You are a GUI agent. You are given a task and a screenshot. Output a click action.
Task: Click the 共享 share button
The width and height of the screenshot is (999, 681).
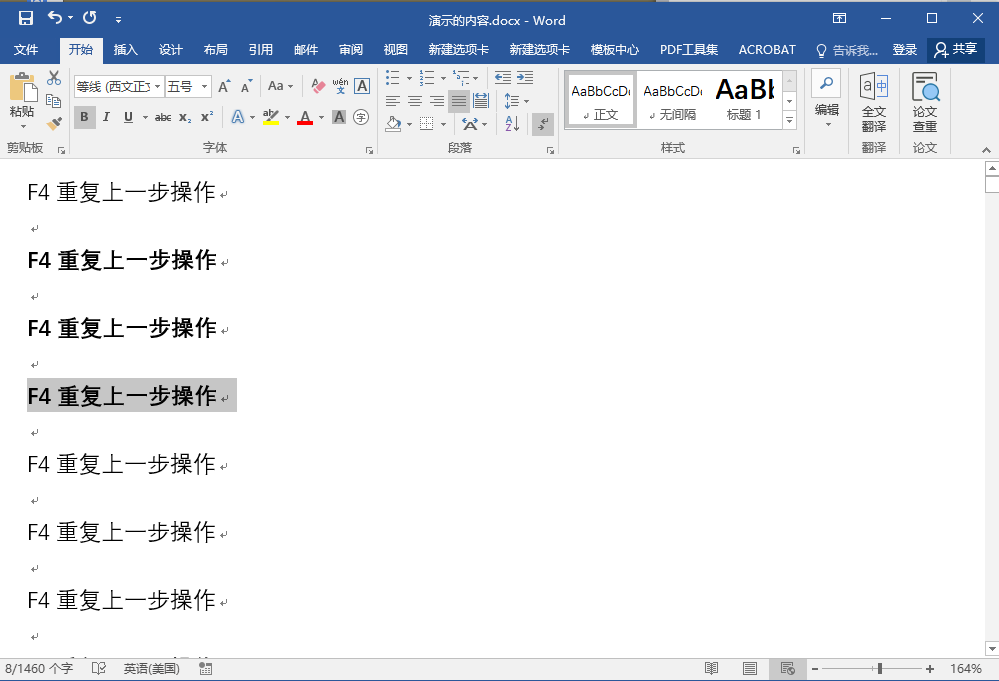[955, 49]
